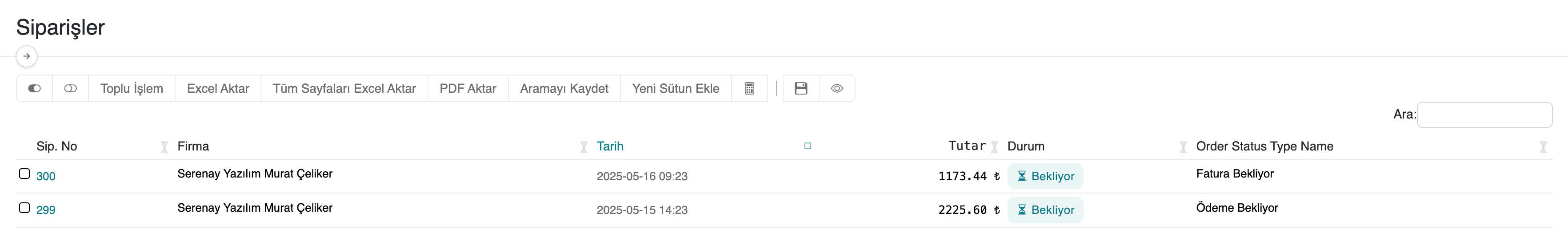Open the Toplu İşlem menu
This screenshot has height=229, width=1568.
pos(132,89)
